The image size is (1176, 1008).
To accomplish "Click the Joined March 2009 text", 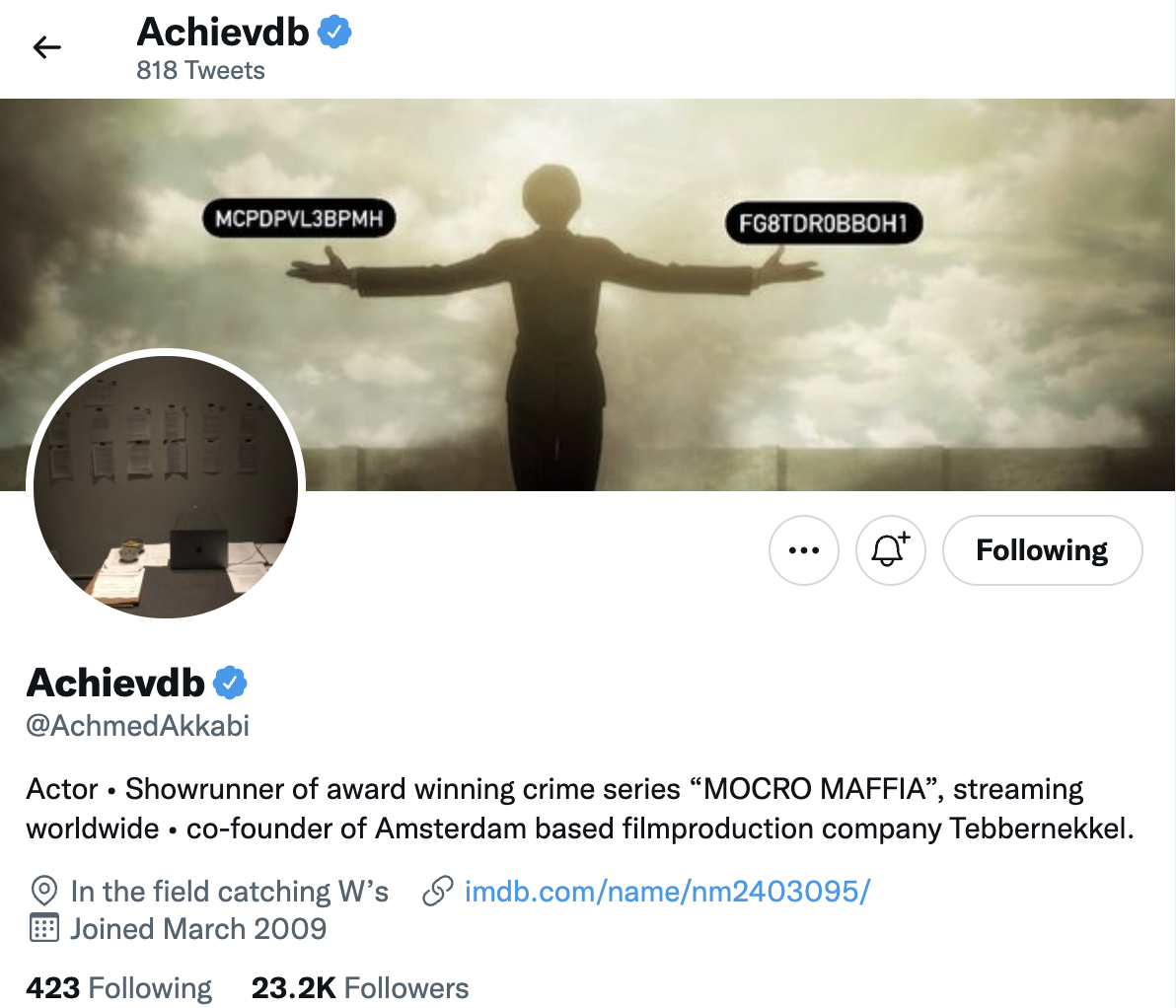I will pyautogui.click(x=198, y=928).
